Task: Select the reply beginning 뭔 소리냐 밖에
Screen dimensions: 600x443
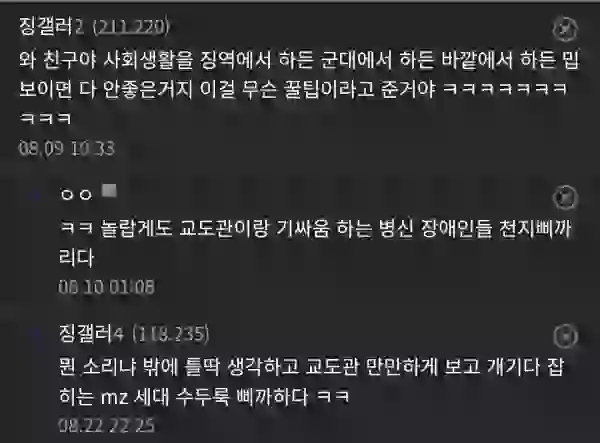Action: click(x=311, y=381)
